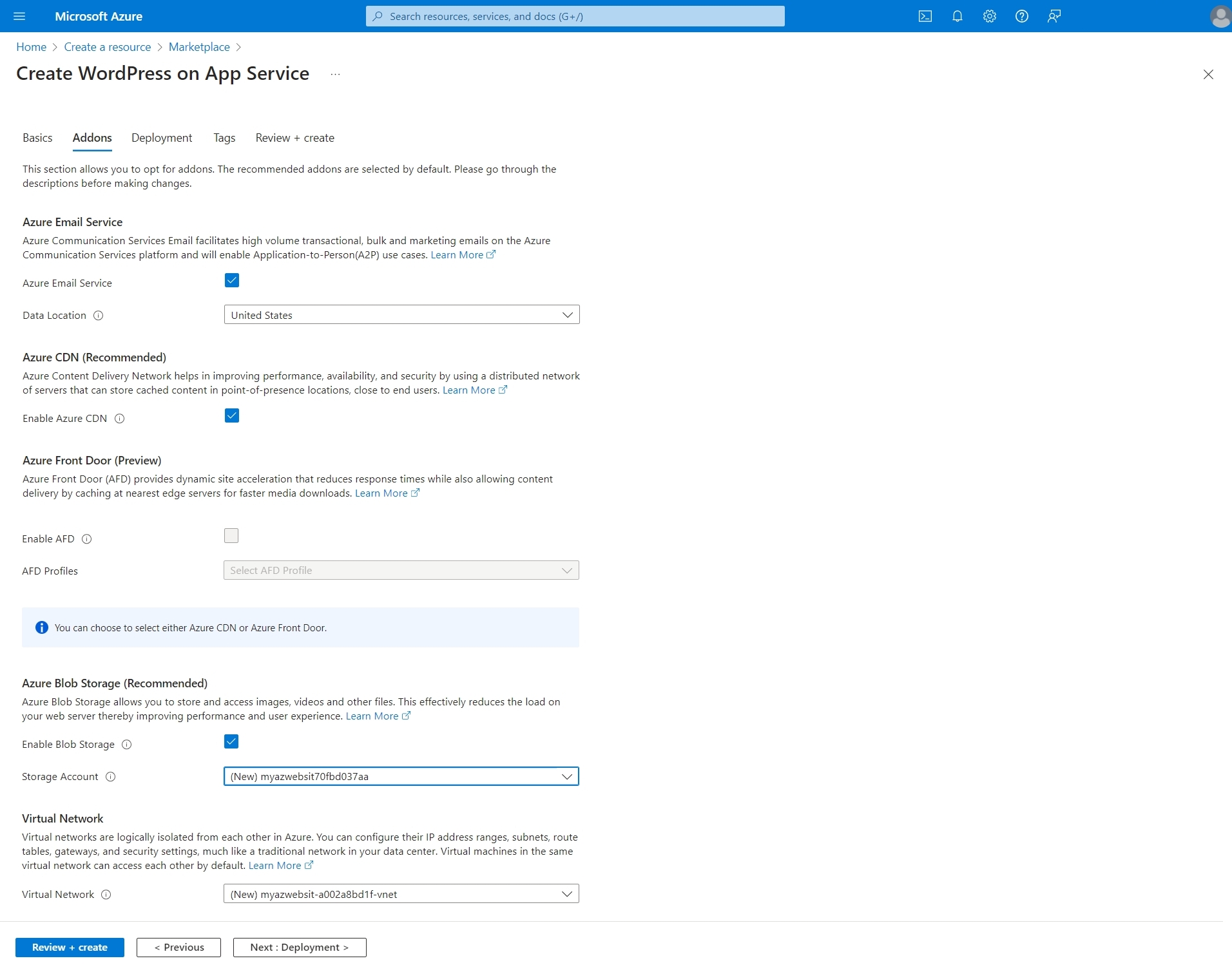Image resolution: width=1232 pixels, height=972 pixels.
Task: Expand the Storage Account dropdown
Action: [401, 776]
